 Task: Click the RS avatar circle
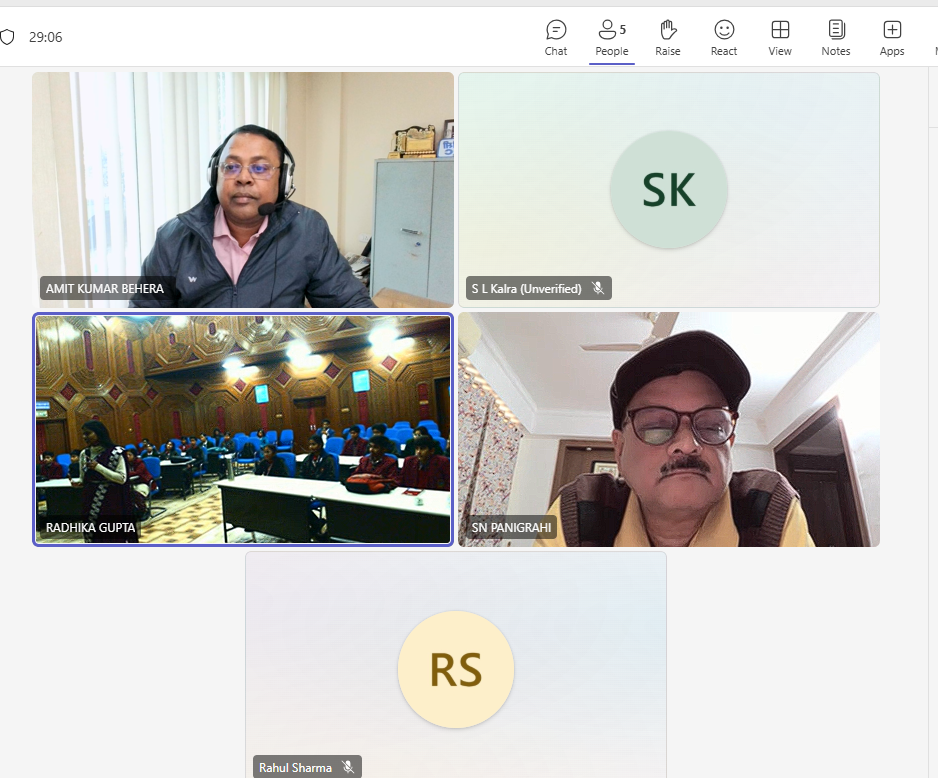pyautogui.click(x=456, y=670)
